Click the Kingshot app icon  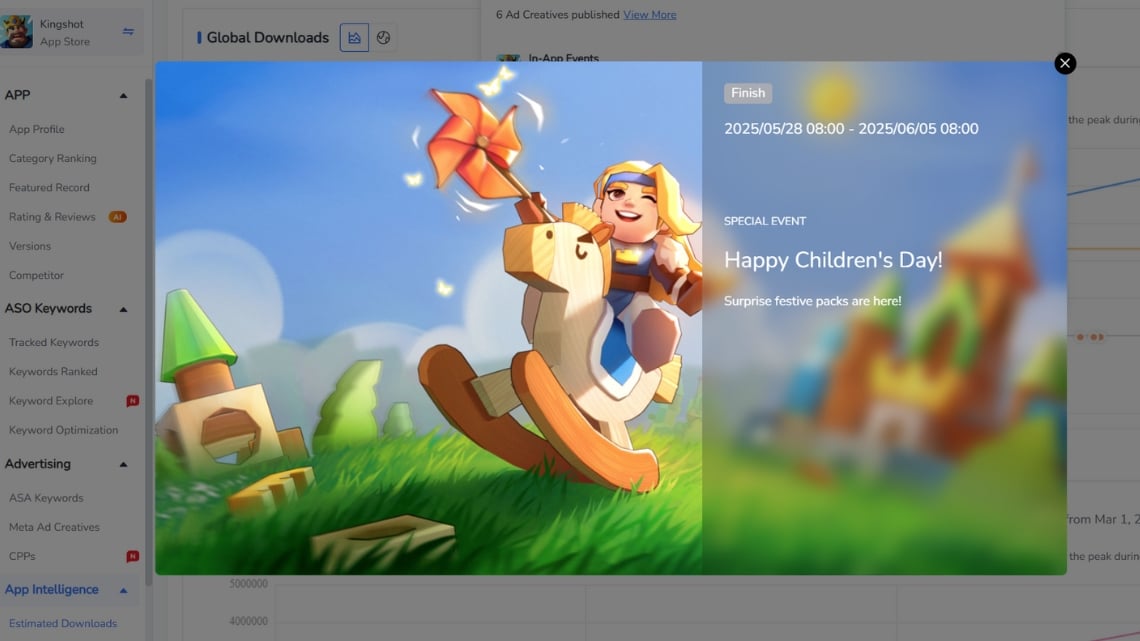pyautogui.click(x=17, y=32)
